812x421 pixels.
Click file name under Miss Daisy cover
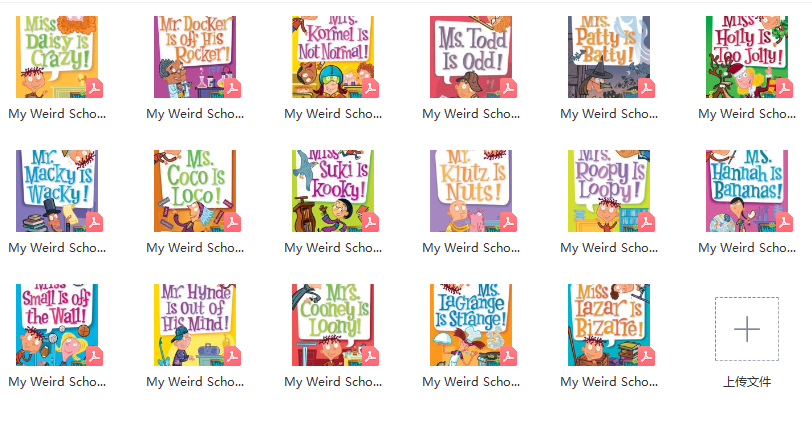(x=57, y=114)
